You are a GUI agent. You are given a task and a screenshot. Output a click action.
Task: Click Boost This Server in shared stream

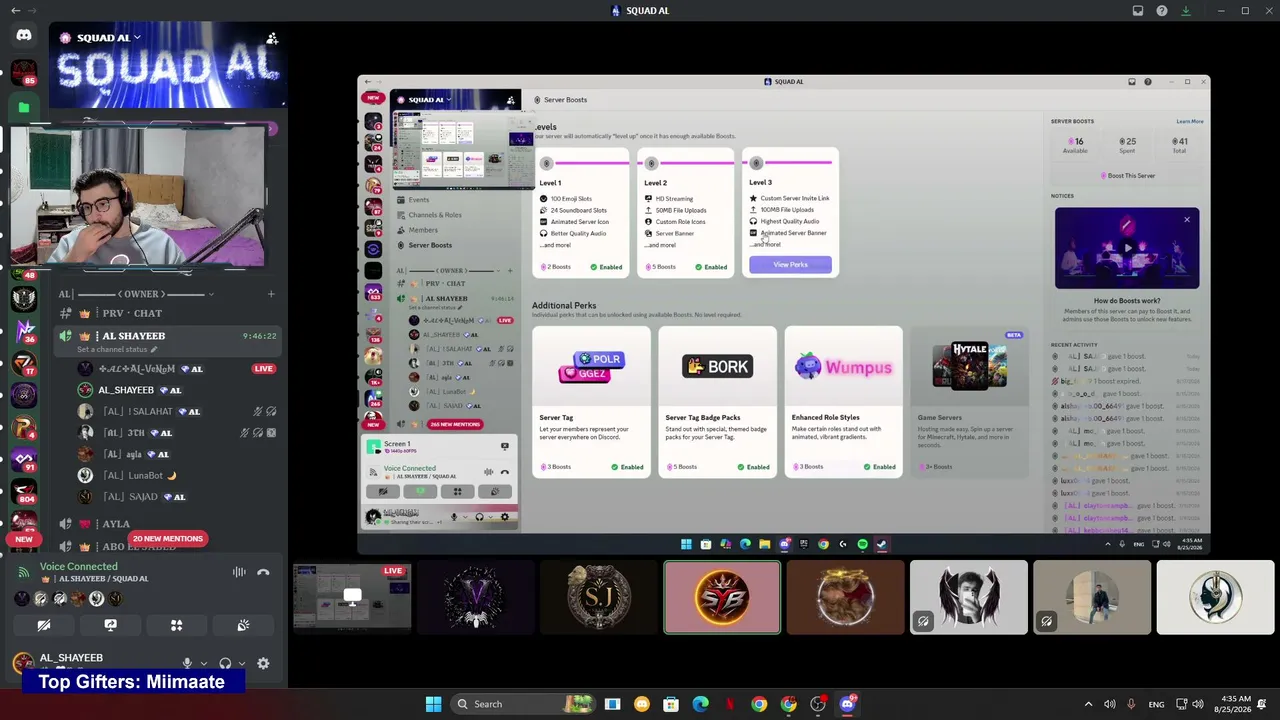(x=1127, y=176)
